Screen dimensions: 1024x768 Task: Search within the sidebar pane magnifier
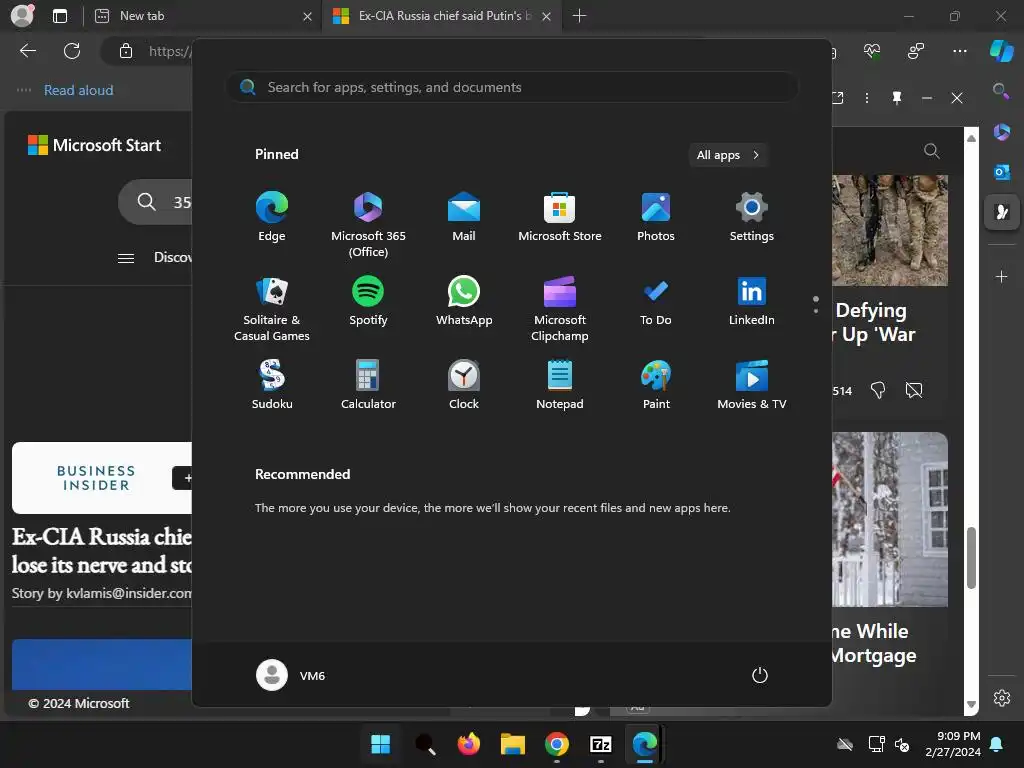932,152
